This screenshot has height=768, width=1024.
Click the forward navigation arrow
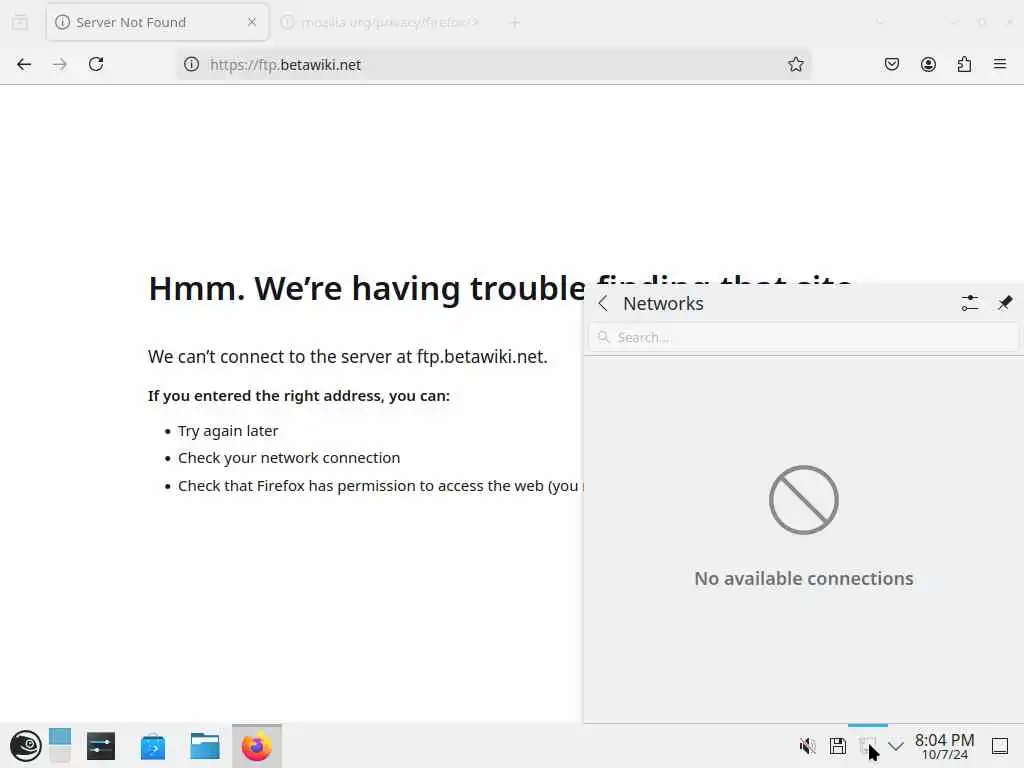(x=60, y=64)
